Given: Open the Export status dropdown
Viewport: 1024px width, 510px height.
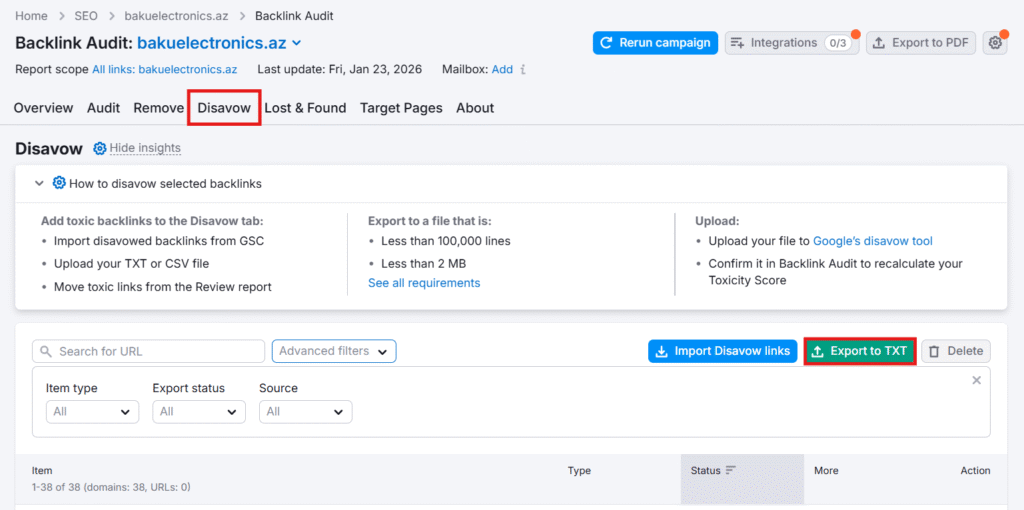Looking at the screenshot, I should [199, 411].
